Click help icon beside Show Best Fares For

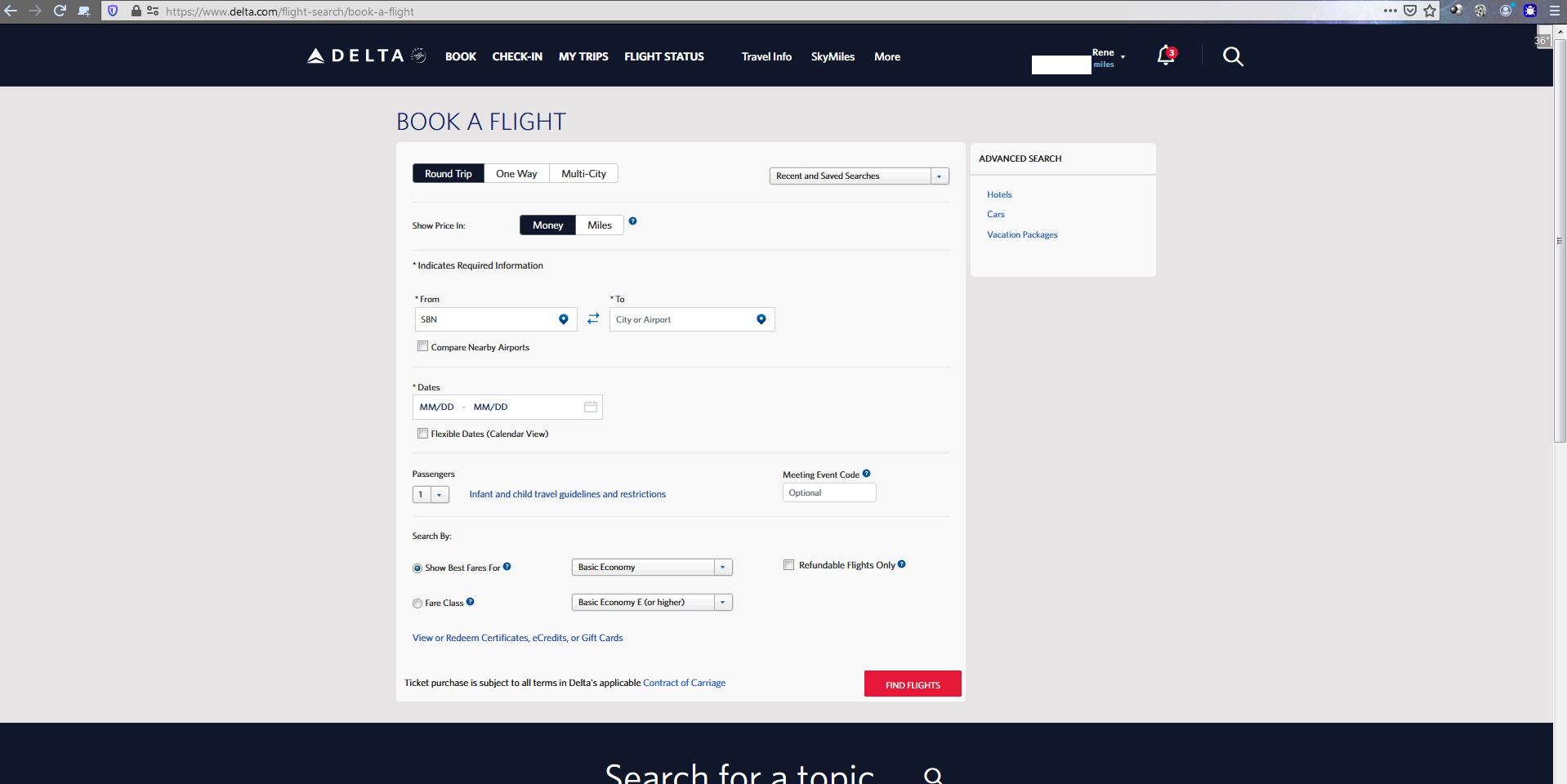[x=507, y=567]
